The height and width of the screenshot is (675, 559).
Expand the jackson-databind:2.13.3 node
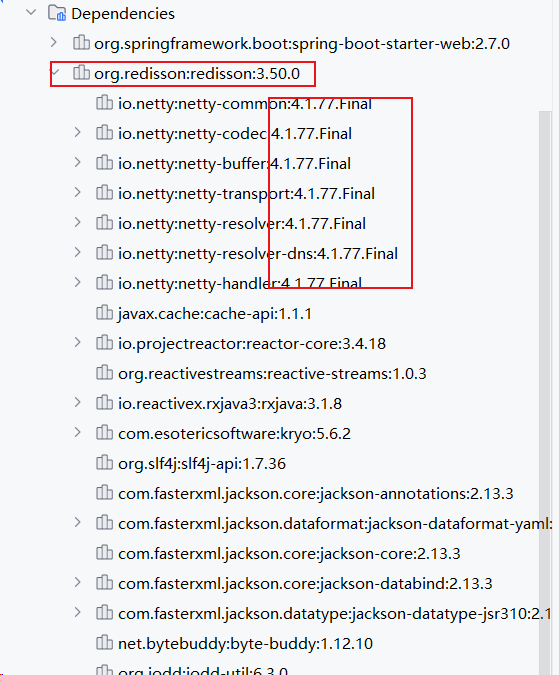[77, 582]
